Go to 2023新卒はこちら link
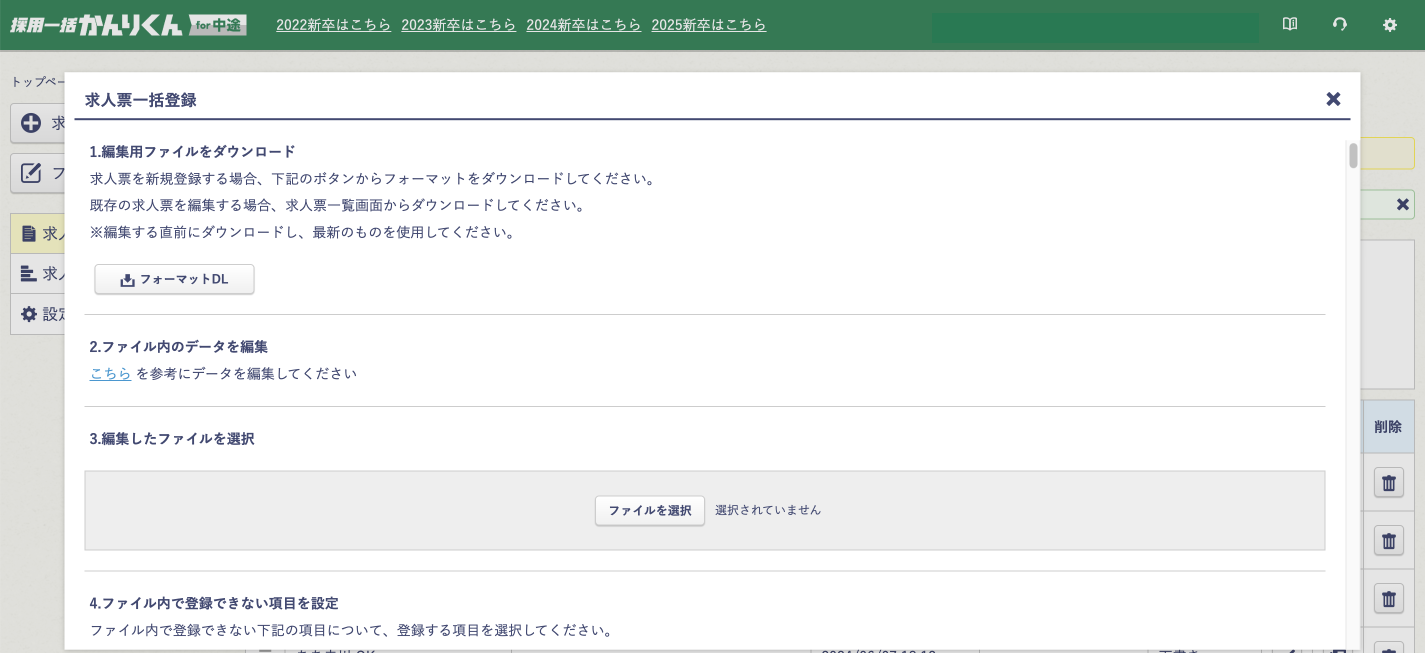The width and height of the screenshot is (1425, 653). 458,25
